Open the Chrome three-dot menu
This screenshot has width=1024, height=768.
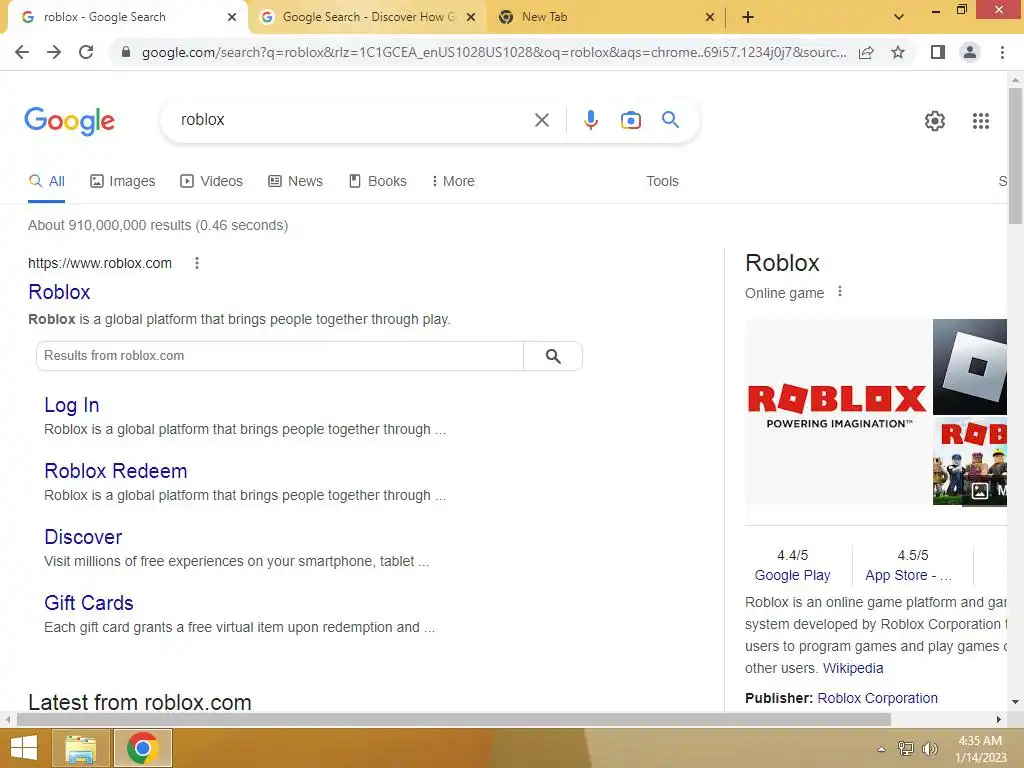click(1002, 52)
